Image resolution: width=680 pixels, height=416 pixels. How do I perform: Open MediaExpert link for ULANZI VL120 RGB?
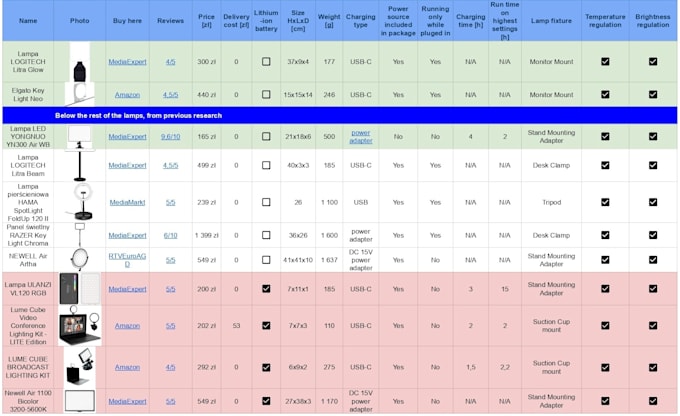(x=127, y=289)
